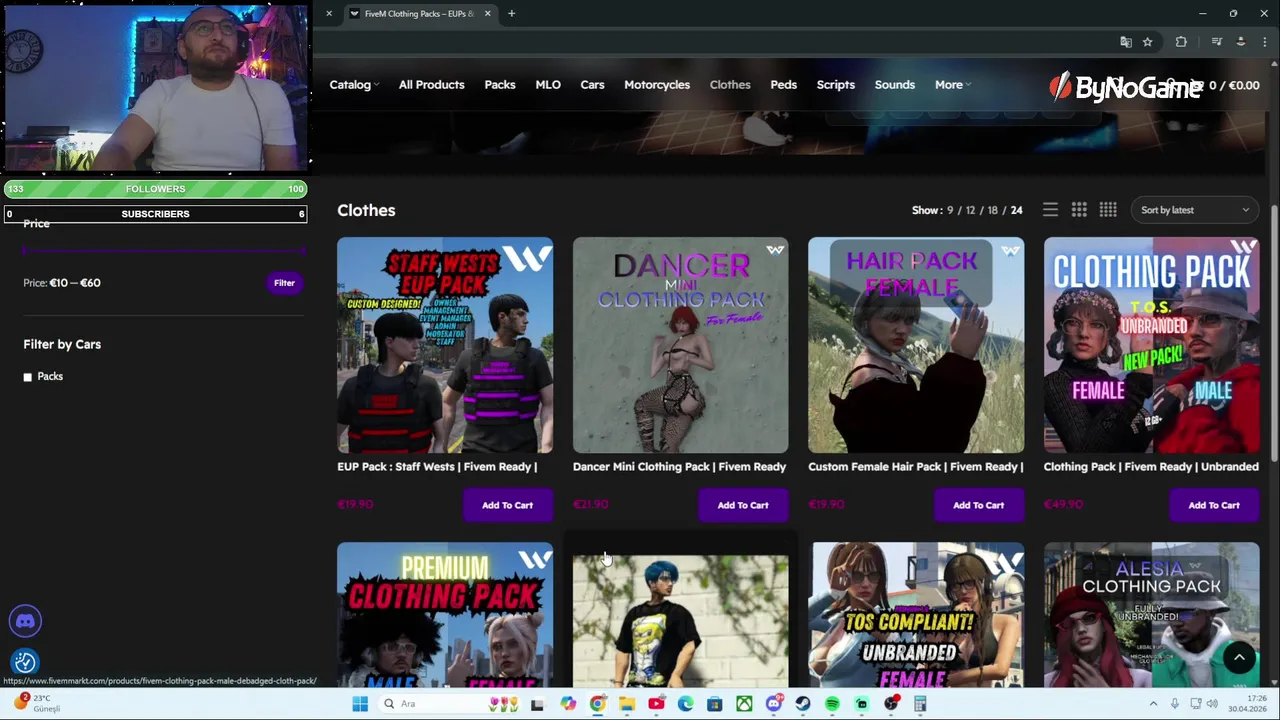Viewport: 1280px width, 720px height.
Task: Show hidden system tray icons chevron
Action: click(1153, 704)
